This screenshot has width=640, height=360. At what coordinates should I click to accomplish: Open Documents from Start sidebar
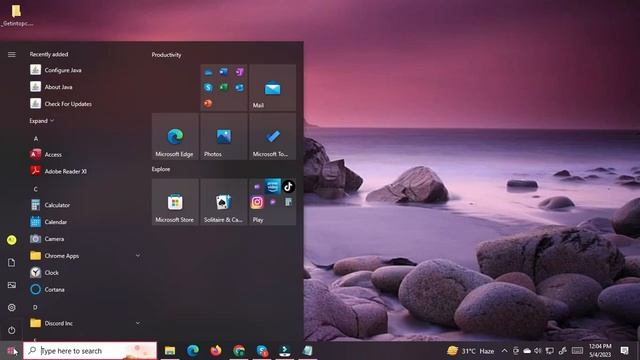(12, 262)
